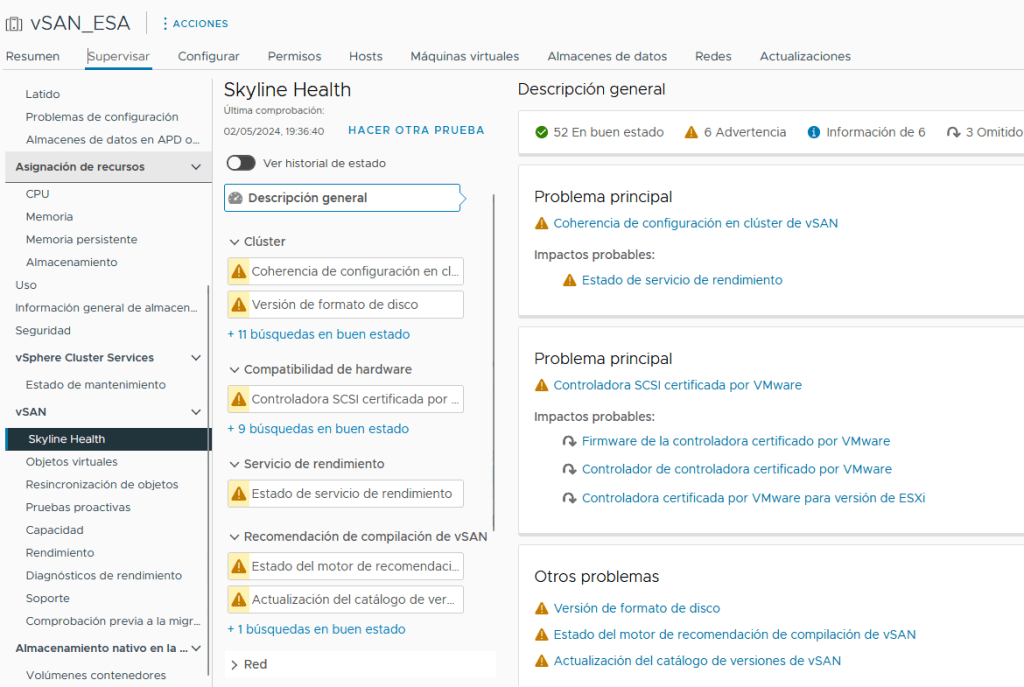Collapse the vSAN sidebar group
The height and width of the screenshot is (687, 1024).
pyautogui.click(x=196, y=412)
